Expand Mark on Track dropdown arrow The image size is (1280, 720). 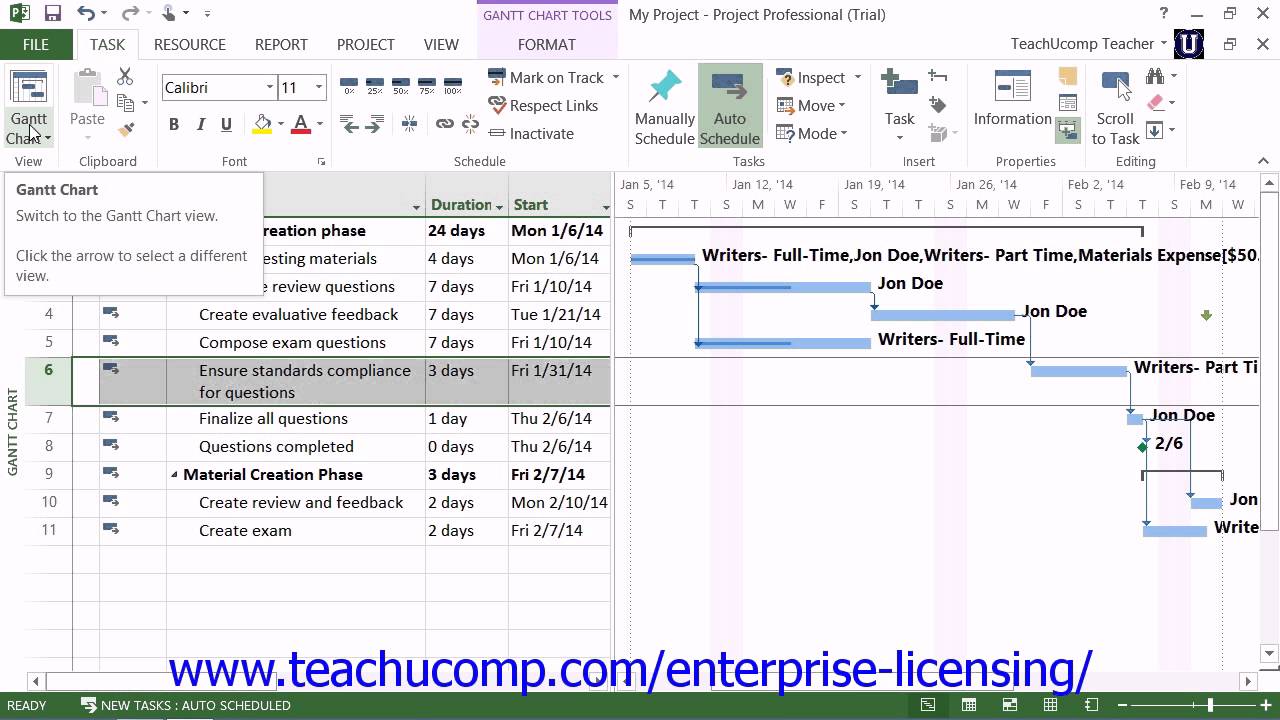pyautogui.click(x=615, y=77)
